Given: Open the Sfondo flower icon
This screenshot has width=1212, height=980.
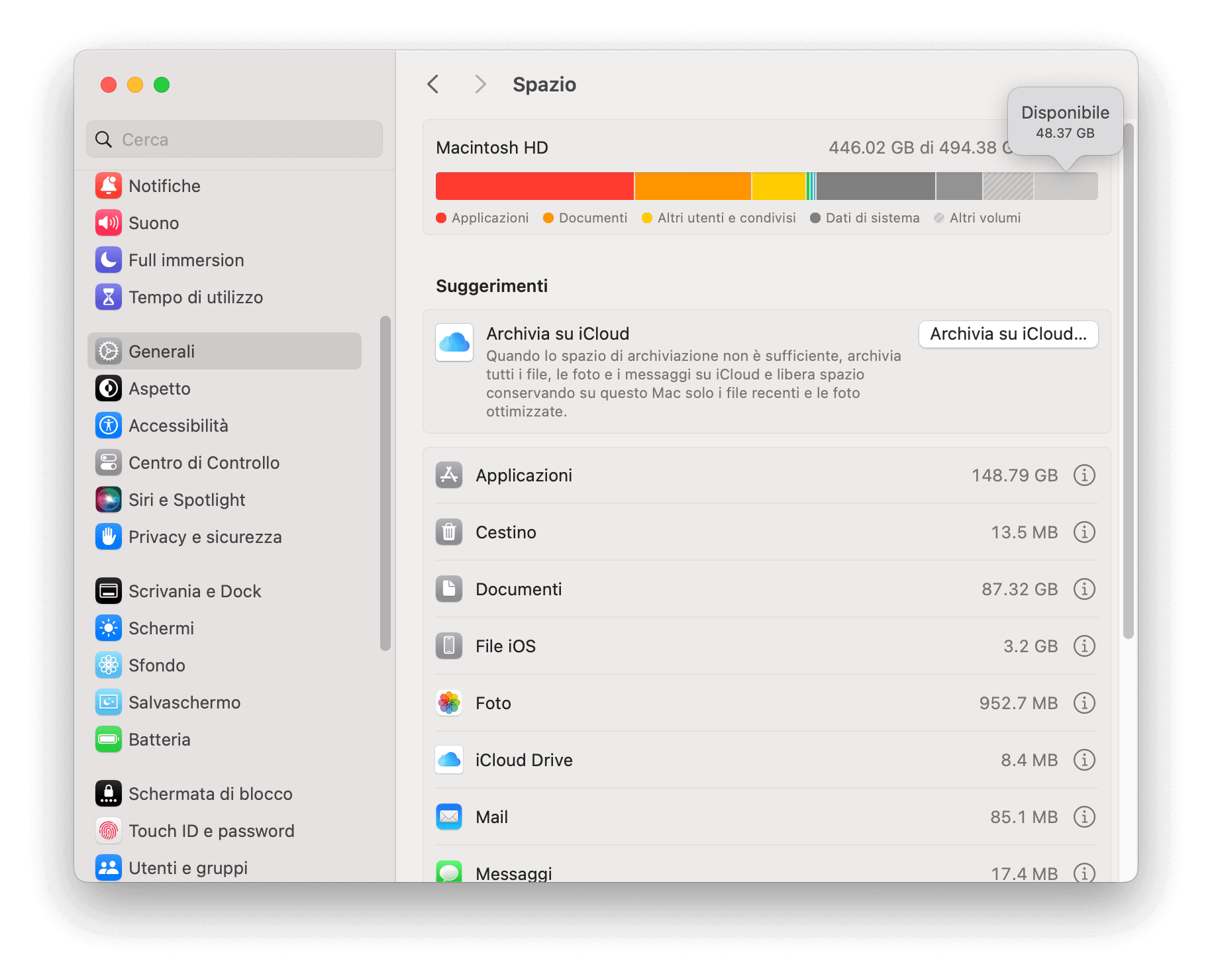Looking at the screenshot, I should click(x=109, y=665).
